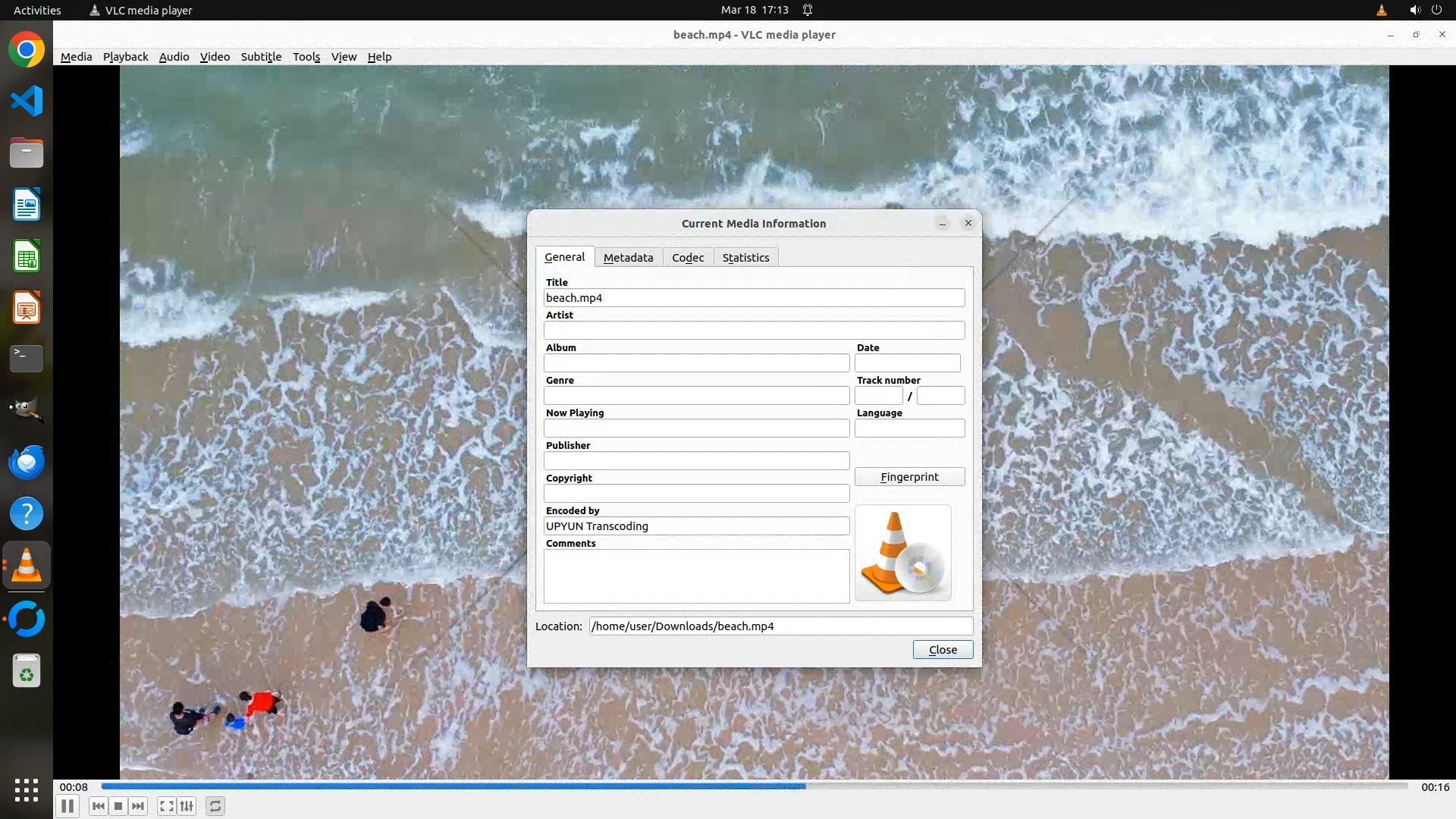Open the Subtitle menu
This screenshot has width=1456, height=819.
pyautogui.click(x=261, y=57)
